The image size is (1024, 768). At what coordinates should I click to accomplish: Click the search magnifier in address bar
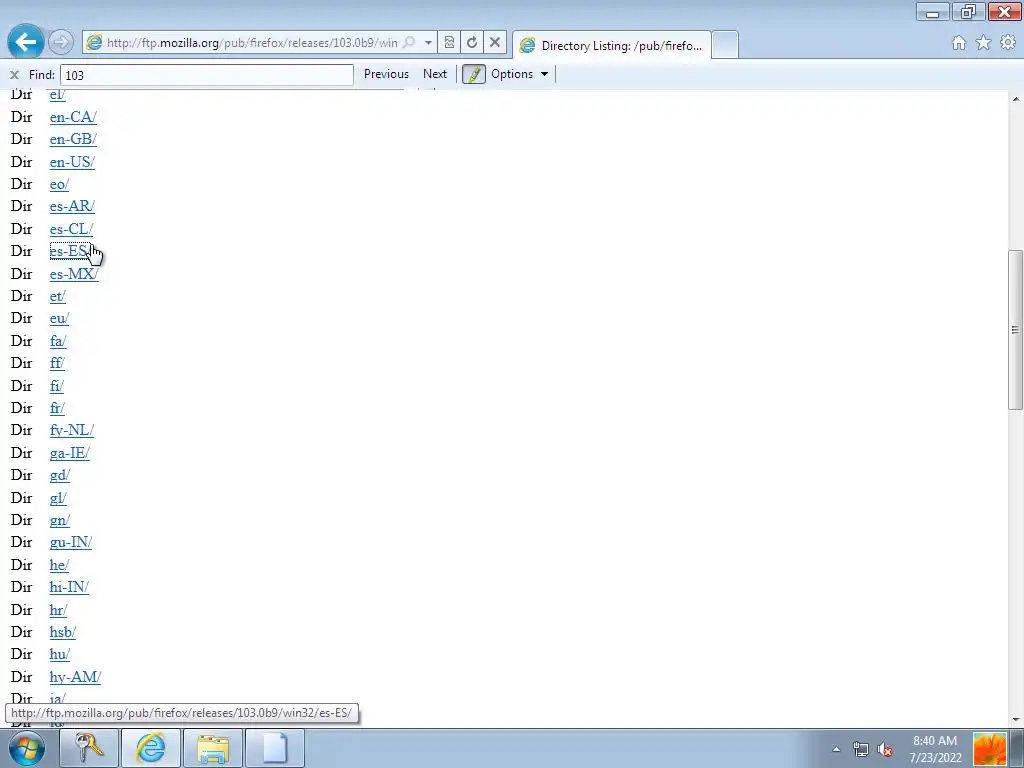409,42
